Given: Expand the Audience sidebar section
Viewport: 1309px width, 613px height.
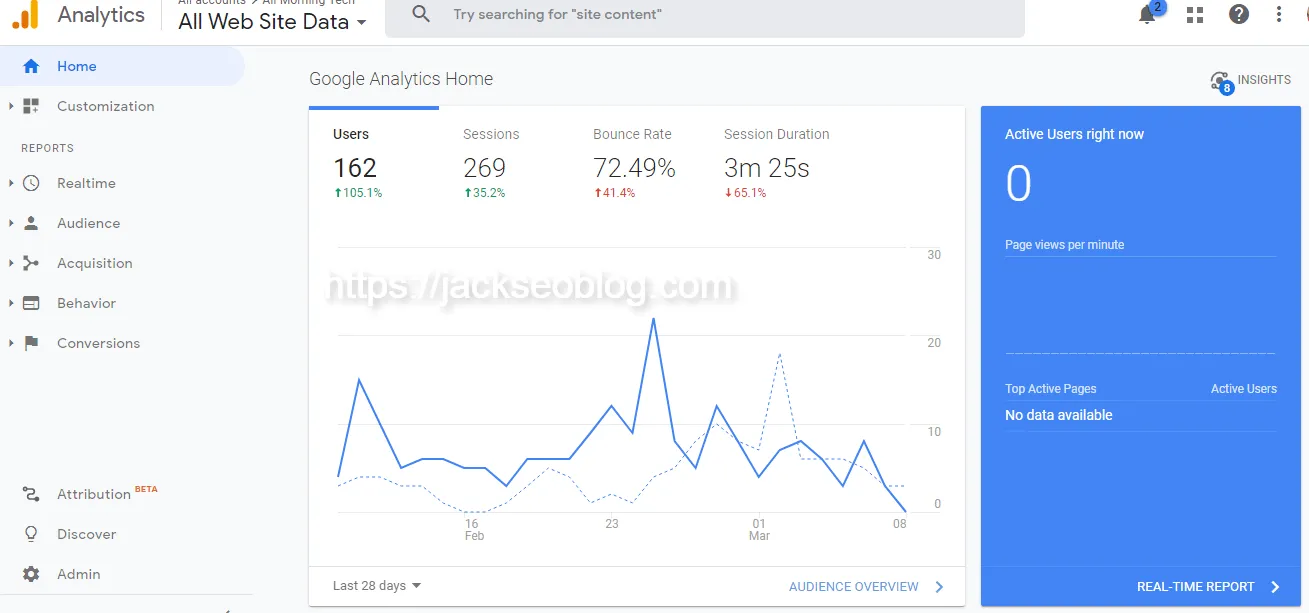Looking at the screenshot, I should click(10, 223).
